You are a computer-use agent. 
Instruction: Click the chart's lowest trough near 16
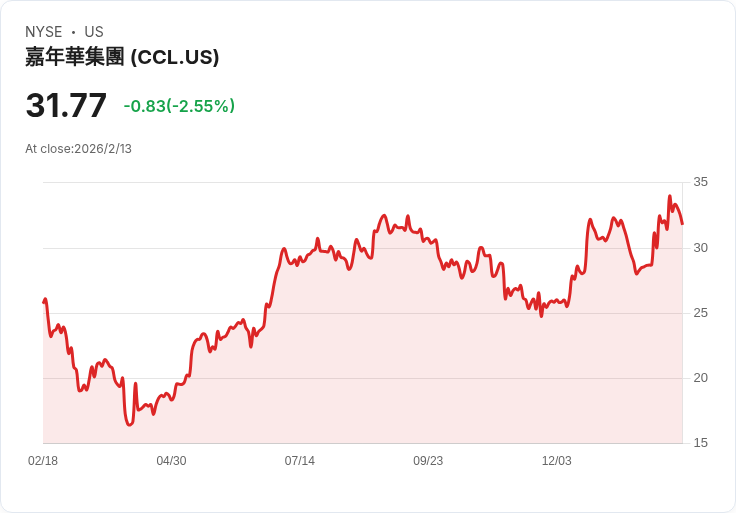pyautogui.click(x=130, y=425)
